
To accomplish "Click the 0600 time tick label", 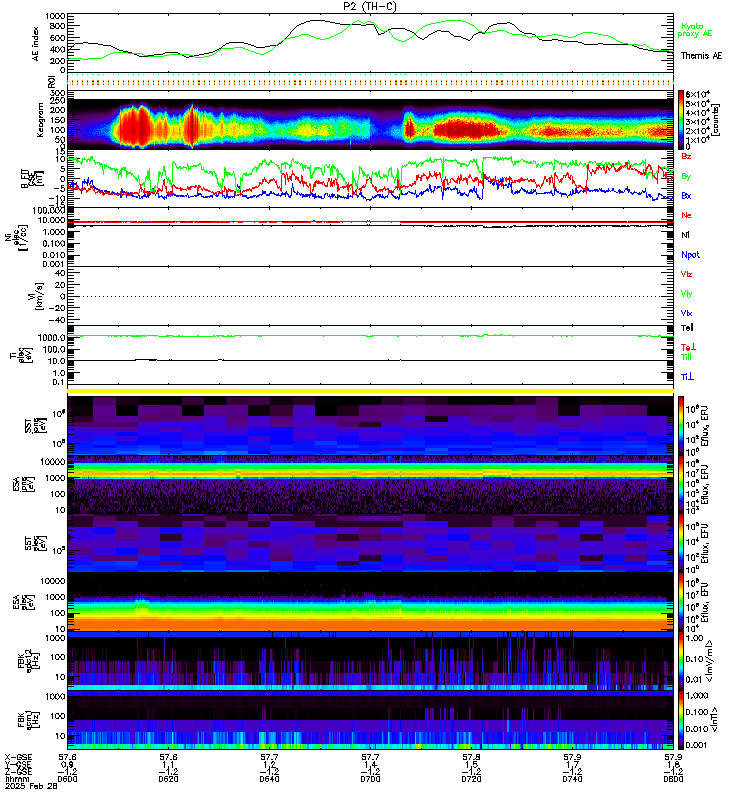I will click(67, 779).
